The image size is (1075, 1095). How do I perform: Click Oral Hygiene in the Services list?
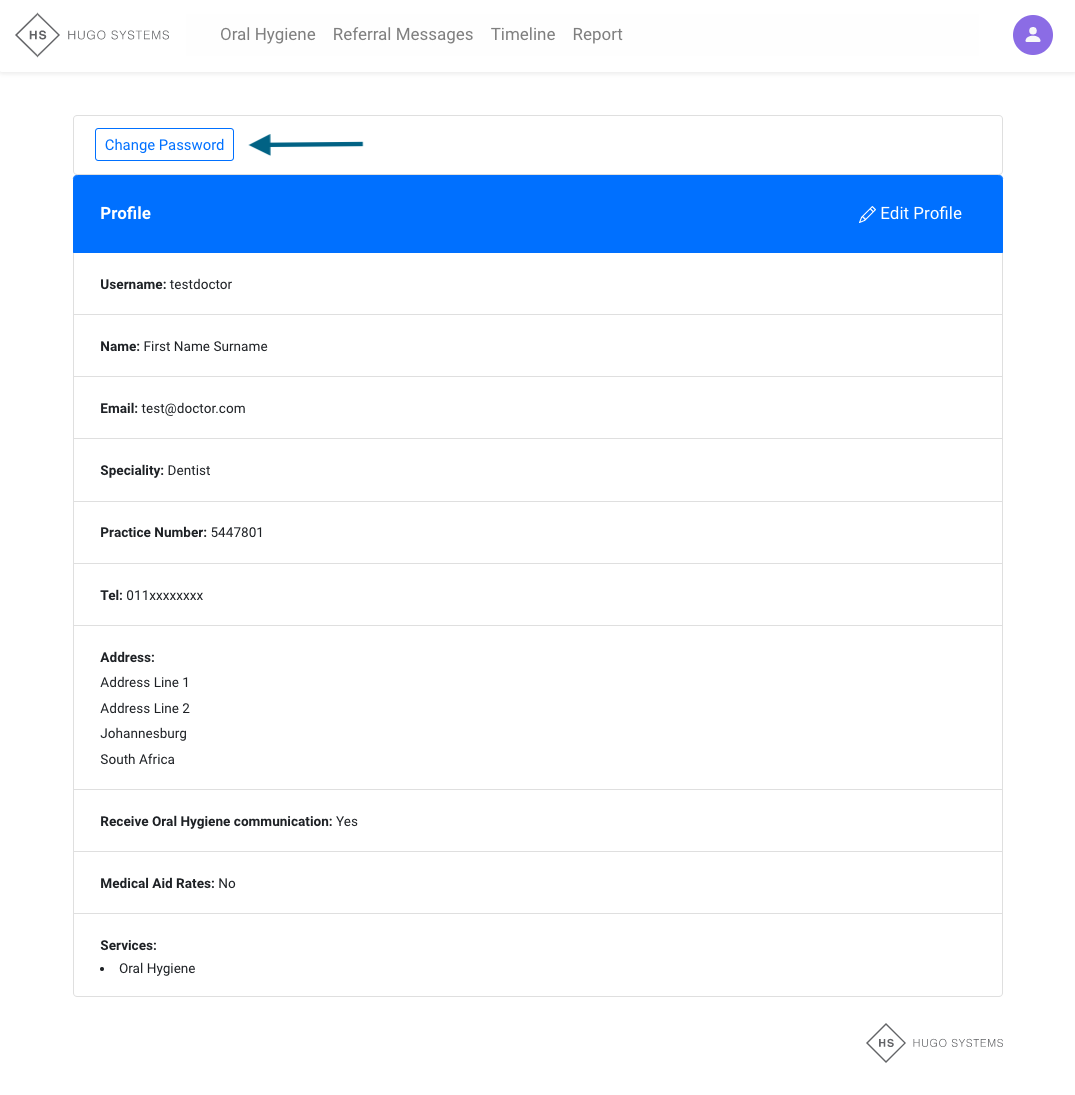pyautogui.click(x=157, y=969)
